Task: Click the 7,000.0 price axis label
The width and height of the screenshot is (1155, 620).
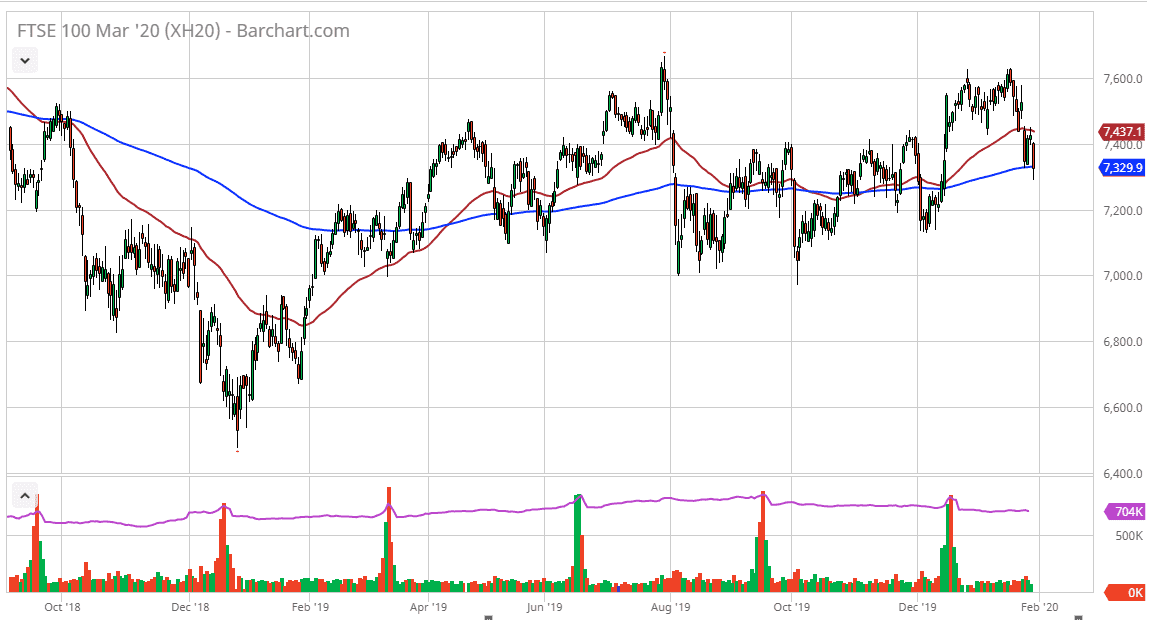Action: click(x=1123, y=276)
